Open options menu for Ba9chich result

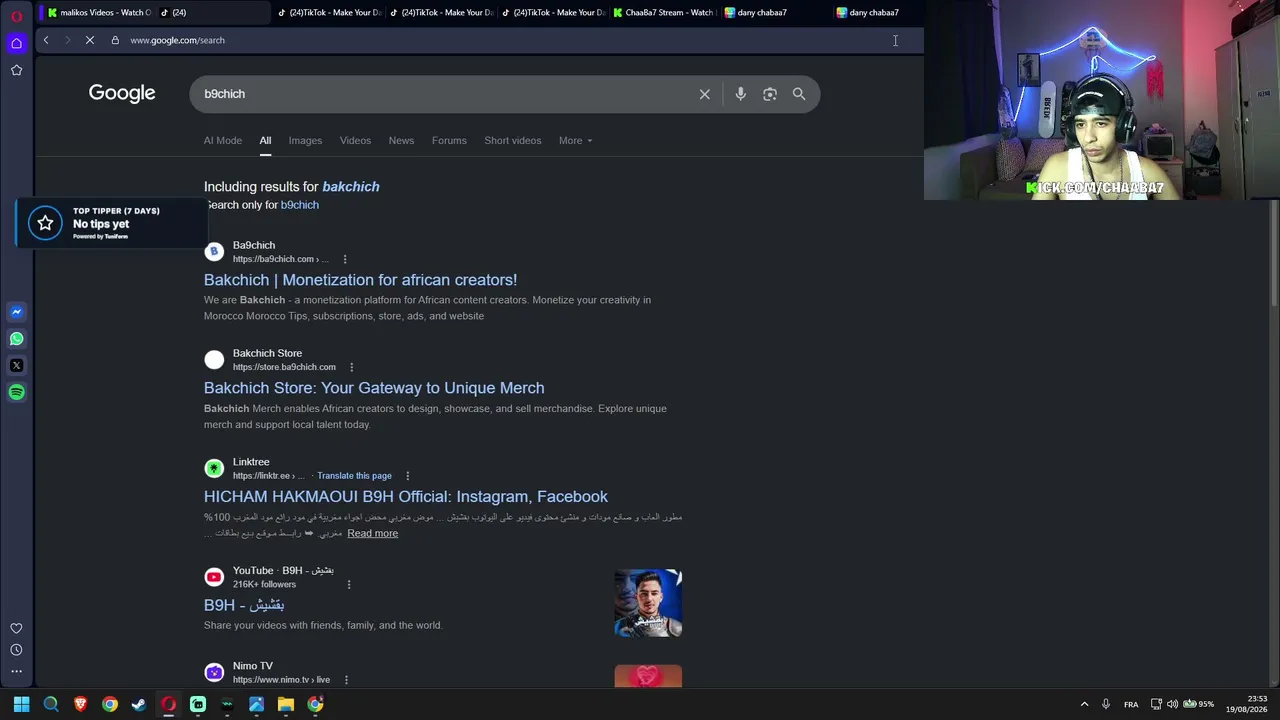(345, 259)
